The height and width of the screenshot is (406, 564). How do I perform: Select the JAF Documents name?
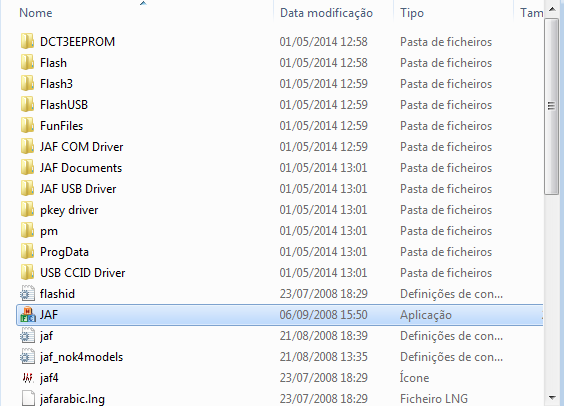(81, 168)
